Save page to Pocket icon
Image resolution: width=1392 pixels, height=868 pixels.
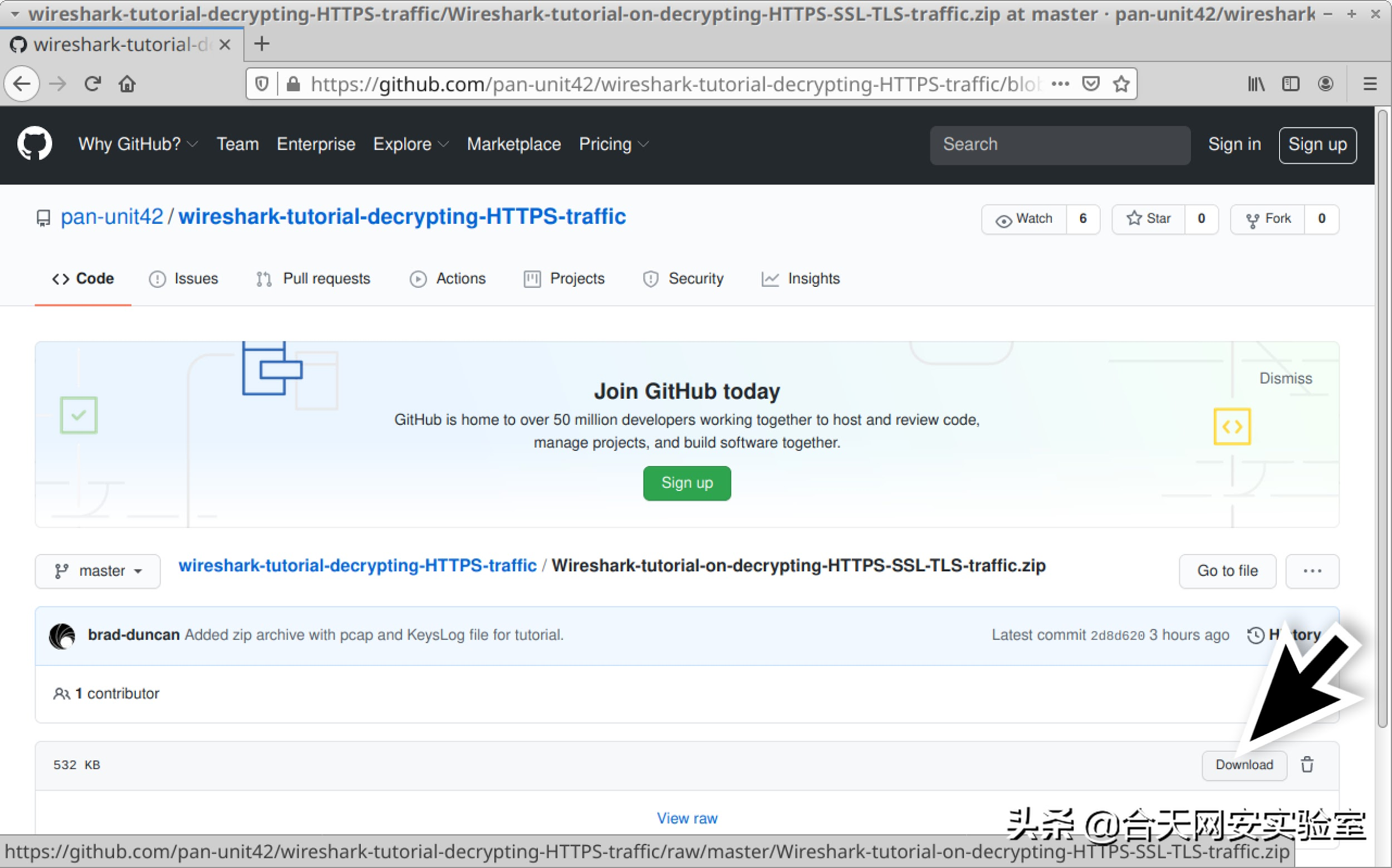click(1091, 85)
